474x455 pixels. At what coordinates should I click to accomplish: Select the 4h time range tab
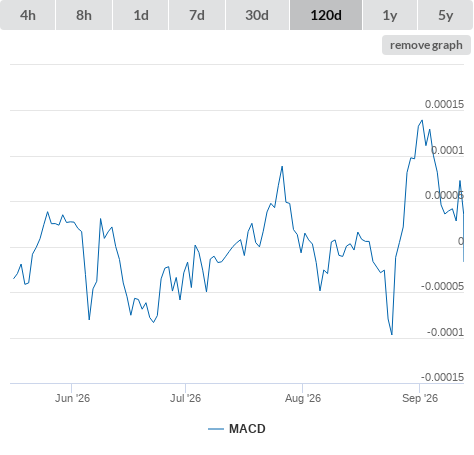point(28,15)
